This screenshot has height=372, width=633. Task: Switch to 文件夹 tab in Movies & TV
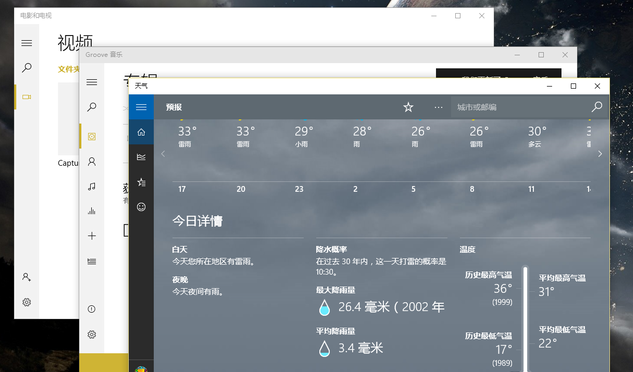[x=68, y=69]
